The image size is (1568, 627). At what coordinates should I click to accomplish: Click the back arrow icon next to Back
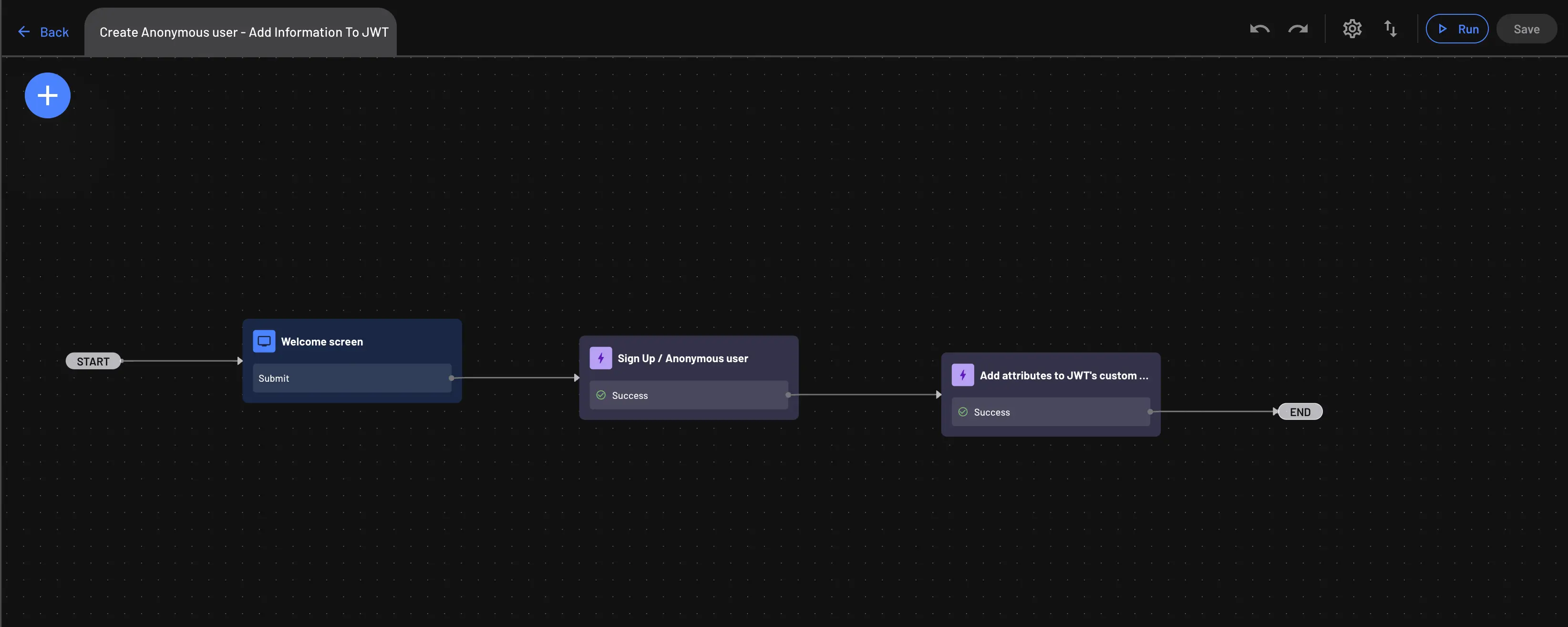24,31
